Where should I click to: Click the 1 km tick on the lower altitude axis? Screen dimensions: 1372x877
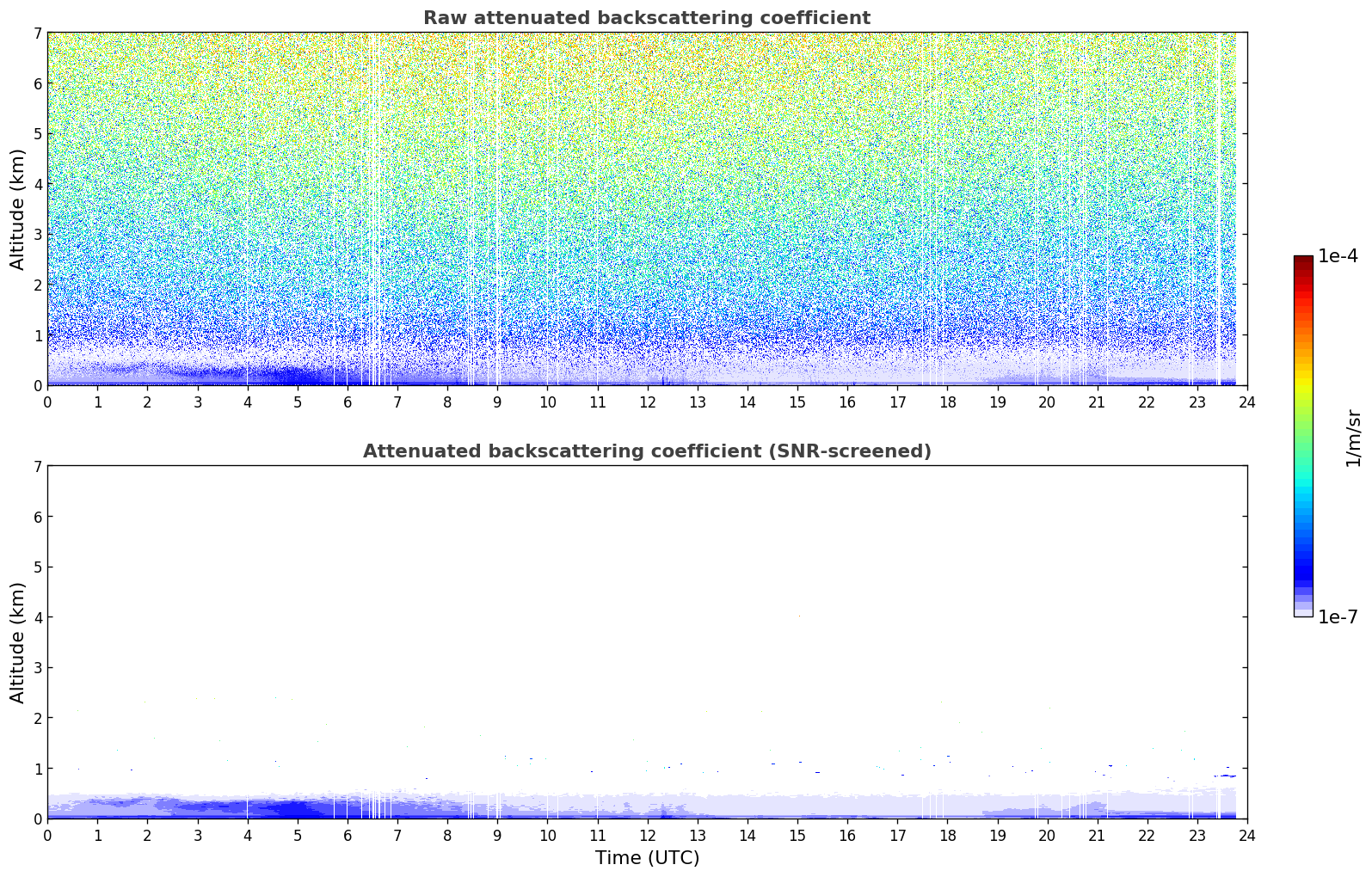(37, 769)
